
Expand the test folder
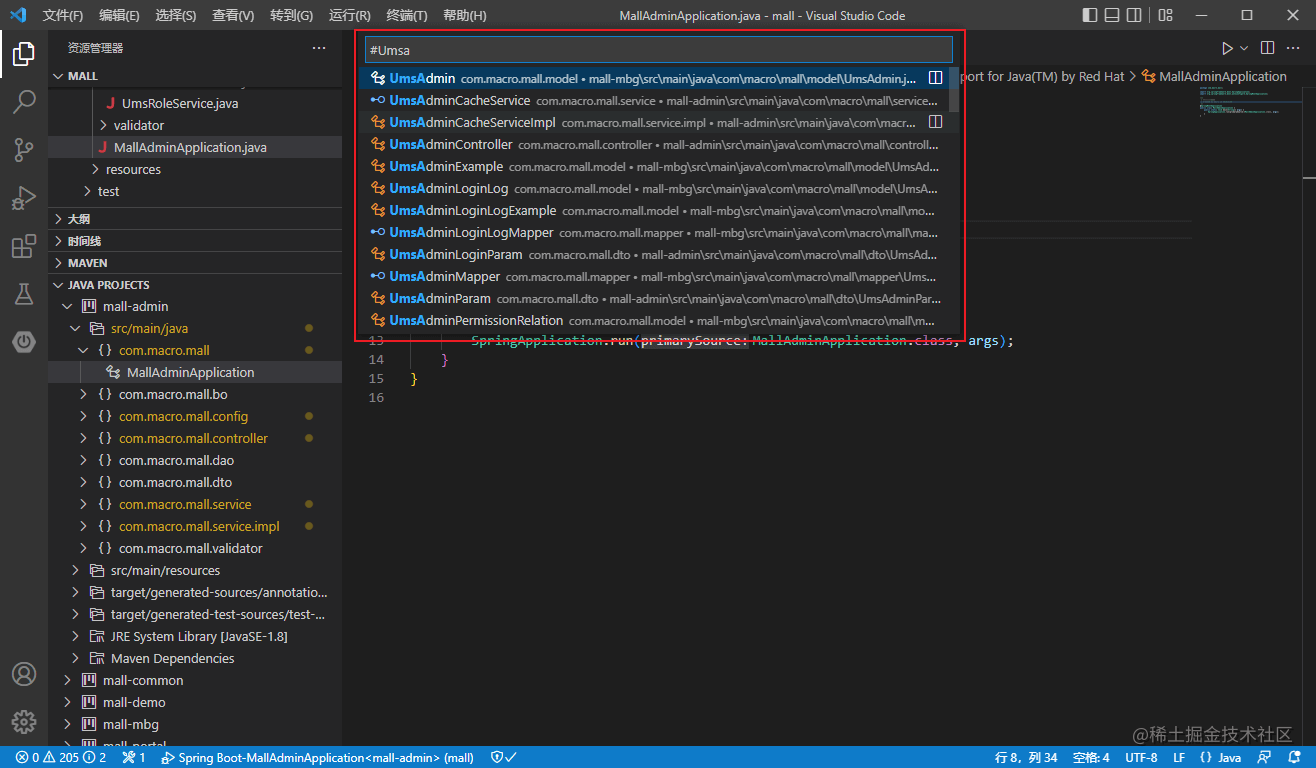[x=195, y=191]
